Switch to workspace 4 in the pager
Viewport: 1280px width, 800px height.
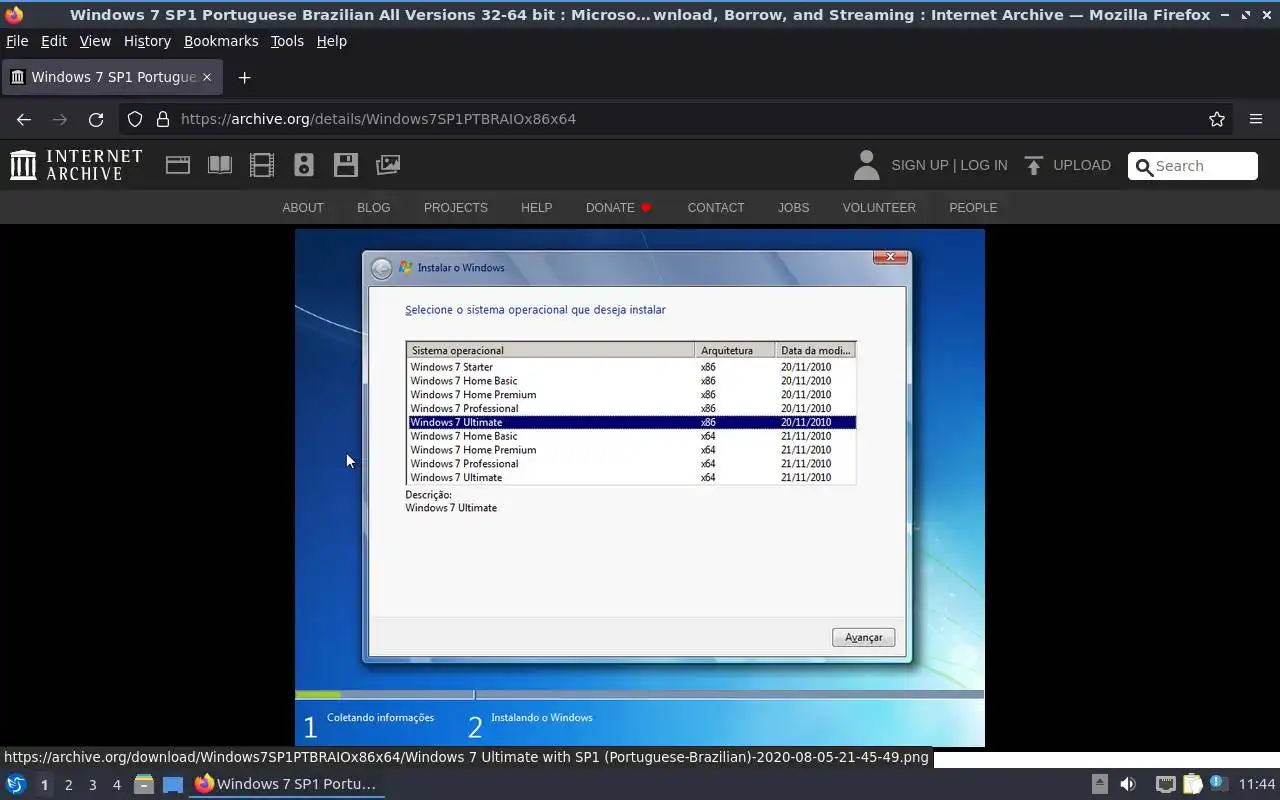[116, 785]
